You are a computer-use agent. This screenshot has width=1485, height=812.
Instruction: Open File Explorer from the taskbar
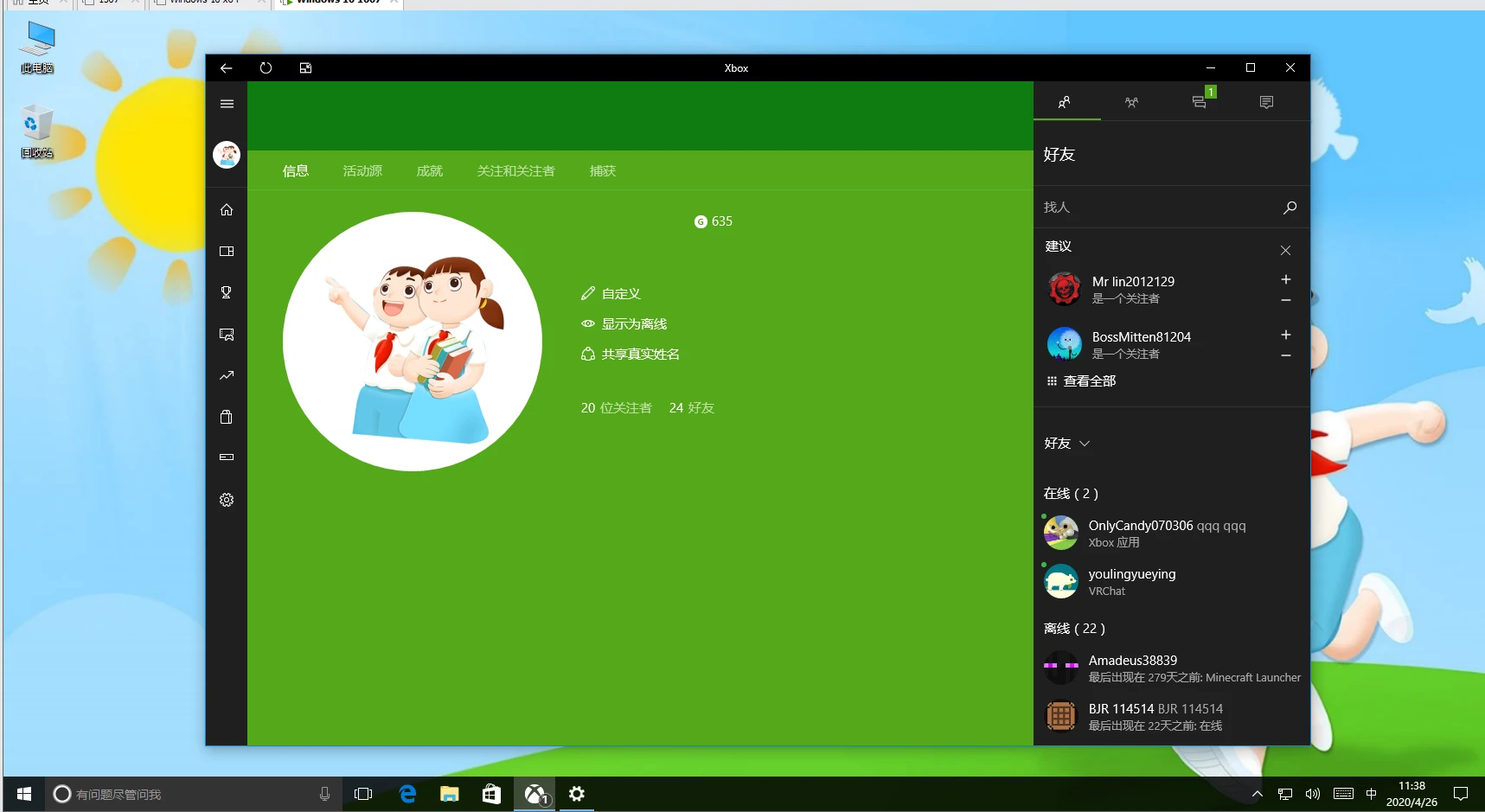click(x=450, y=794)
